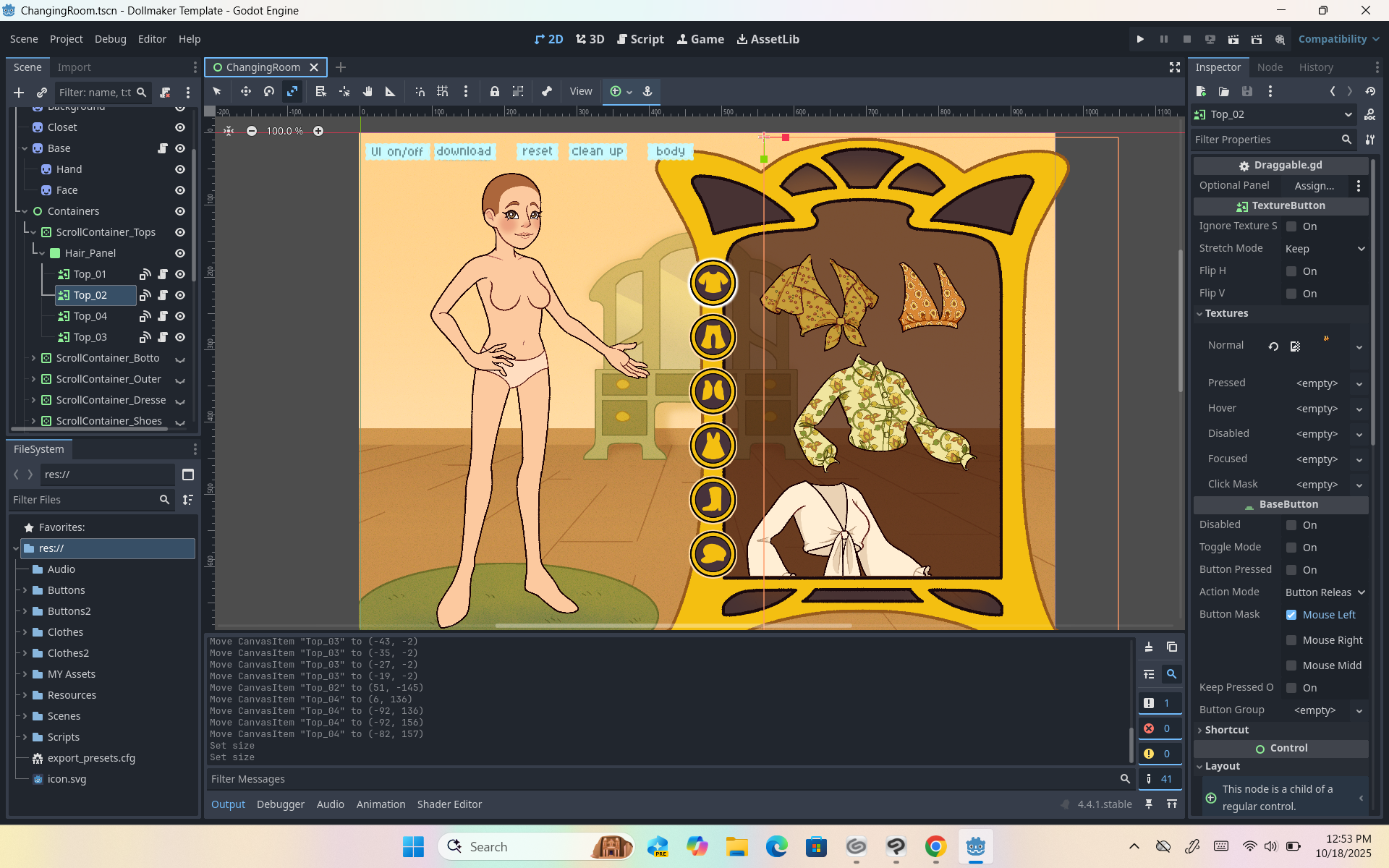Switch to the Node tab
This screenshot has width=1389, height=868.
pyautogui.click(x=1270, y=67)
